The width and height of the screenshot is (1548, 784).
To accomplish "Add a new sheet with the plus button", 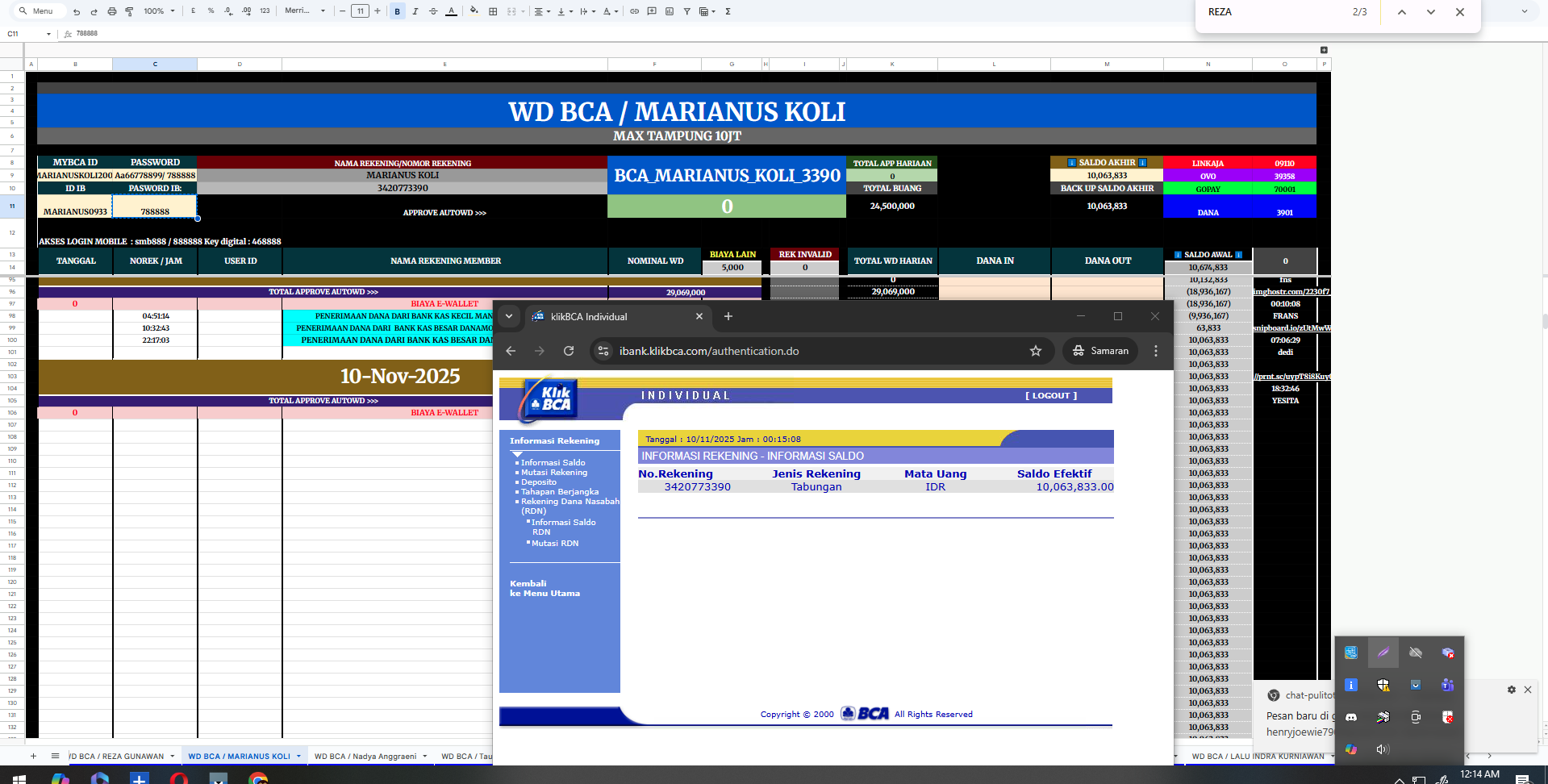I will coord(33,756).
